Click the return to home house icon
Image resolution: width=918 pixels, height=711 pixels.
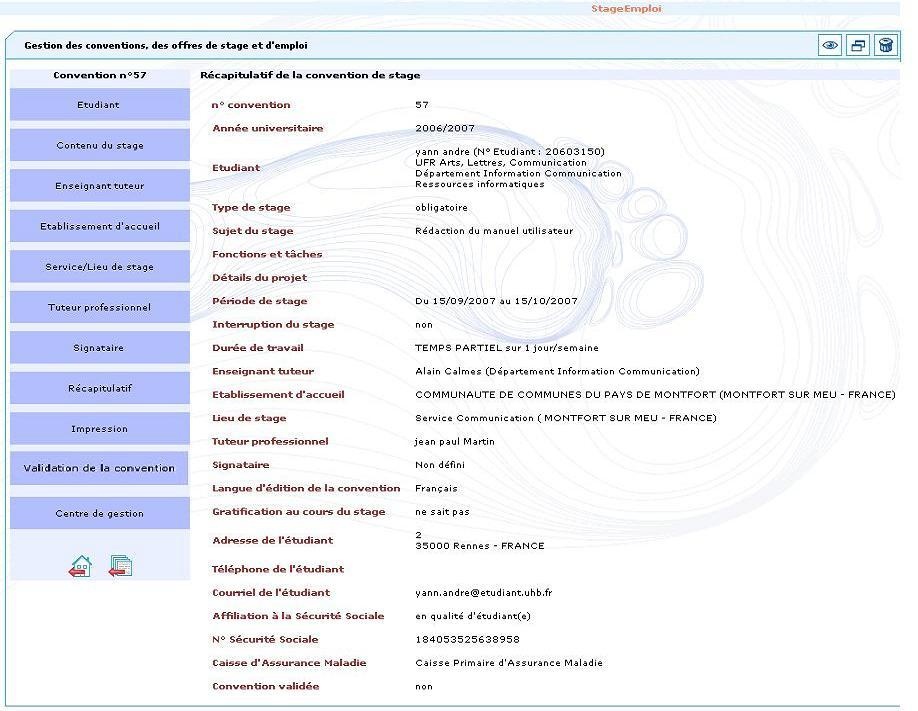point(80,566)
